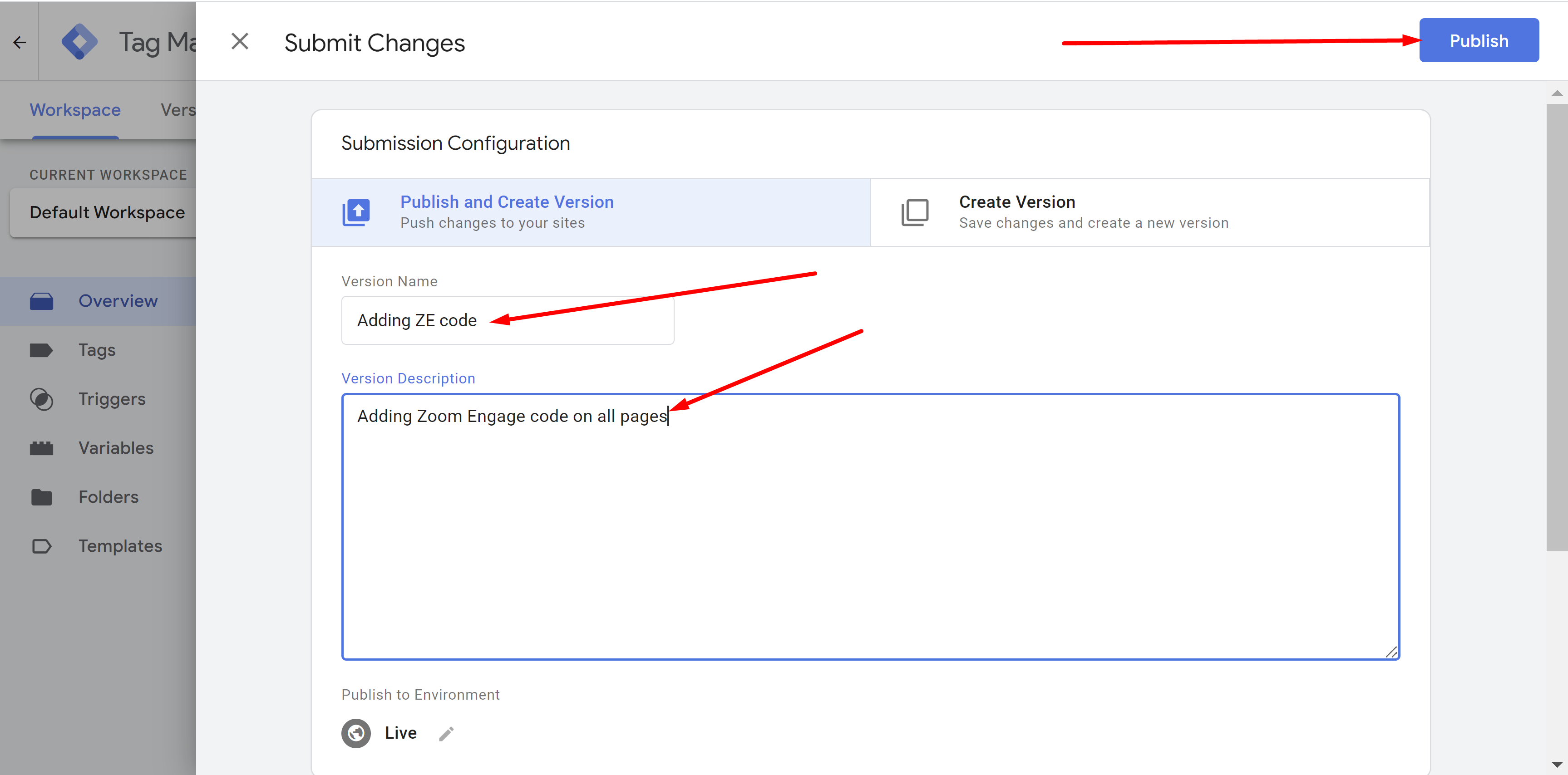Image resolution: width=1568 pixels, height=775 pixels.
Task: Click the Variables brick icon
Action: [x=41, y=448]
